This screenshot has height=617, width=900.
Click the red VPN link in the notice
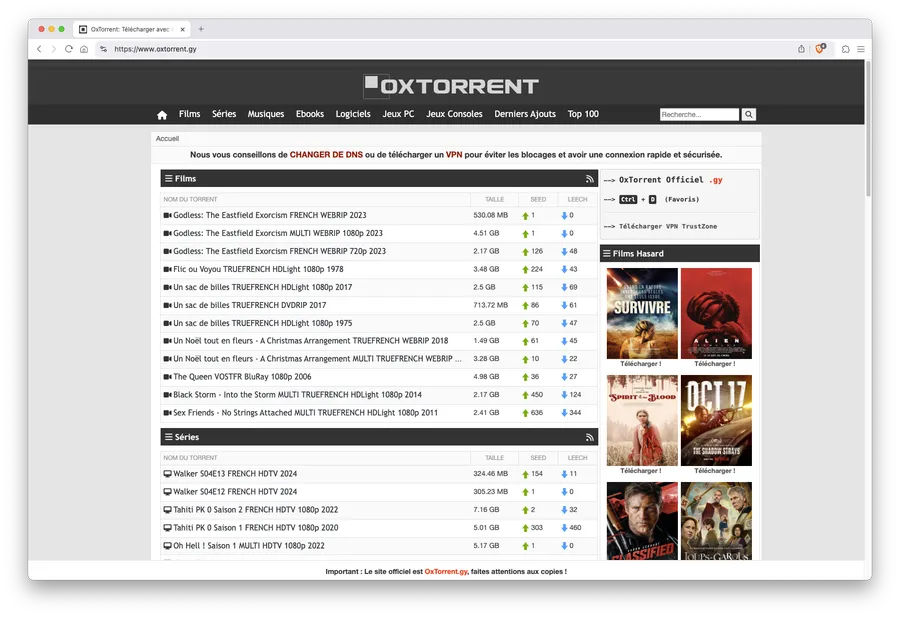tap(454, 155)
